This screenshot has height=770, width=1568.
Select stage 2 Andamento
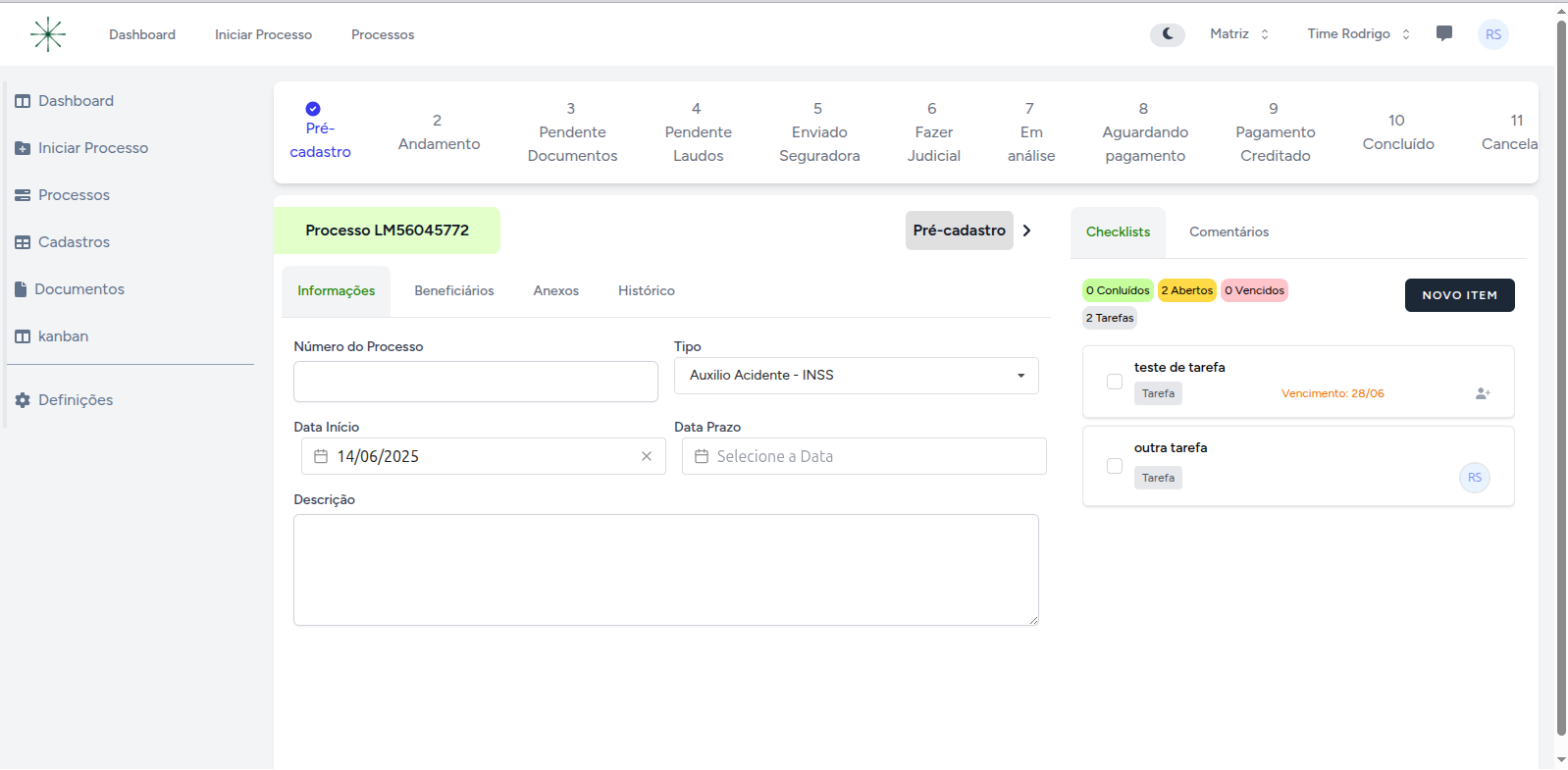(439, 132)
